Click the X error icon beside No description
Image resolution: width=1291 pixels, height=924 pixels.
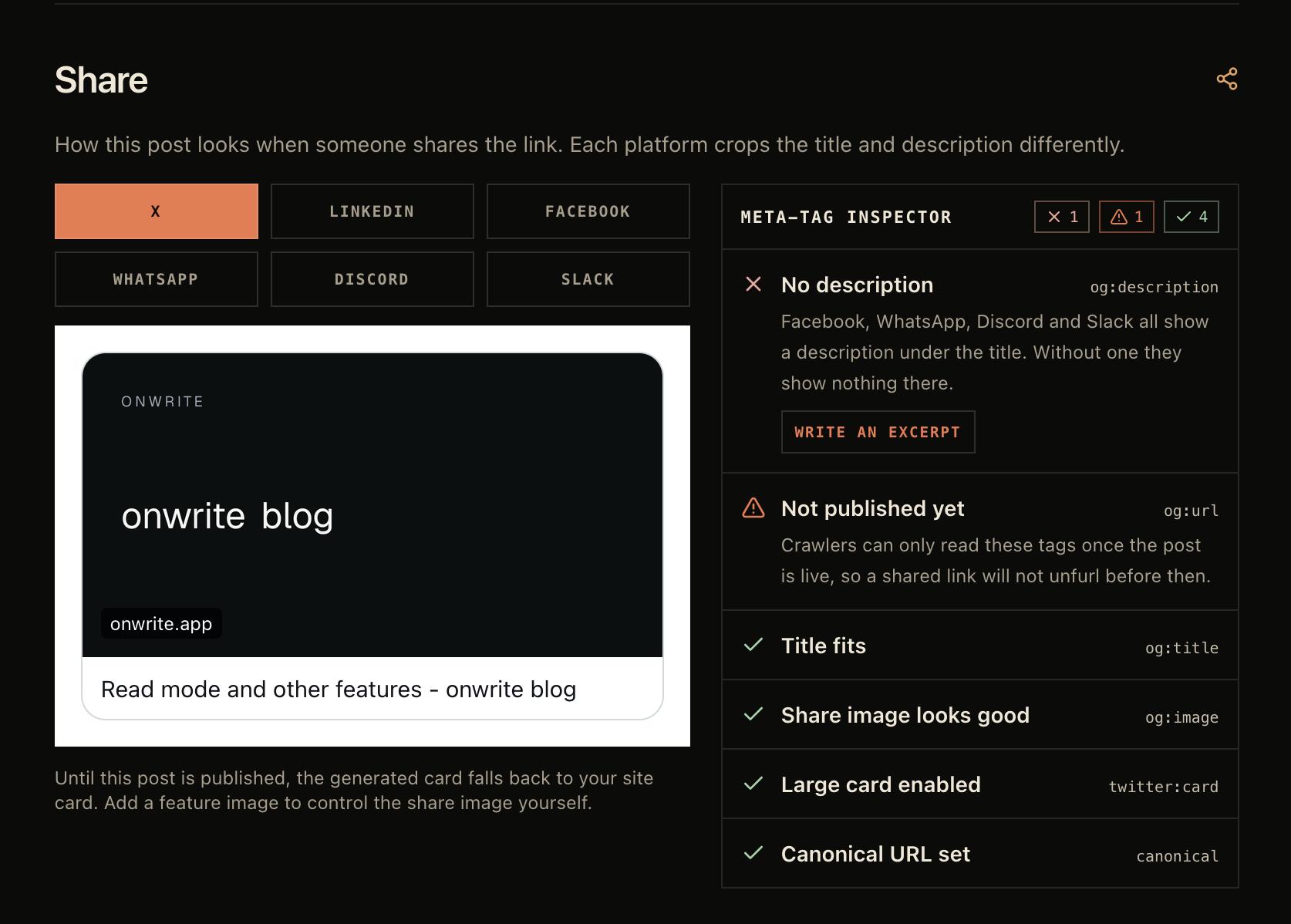(753, 285)
